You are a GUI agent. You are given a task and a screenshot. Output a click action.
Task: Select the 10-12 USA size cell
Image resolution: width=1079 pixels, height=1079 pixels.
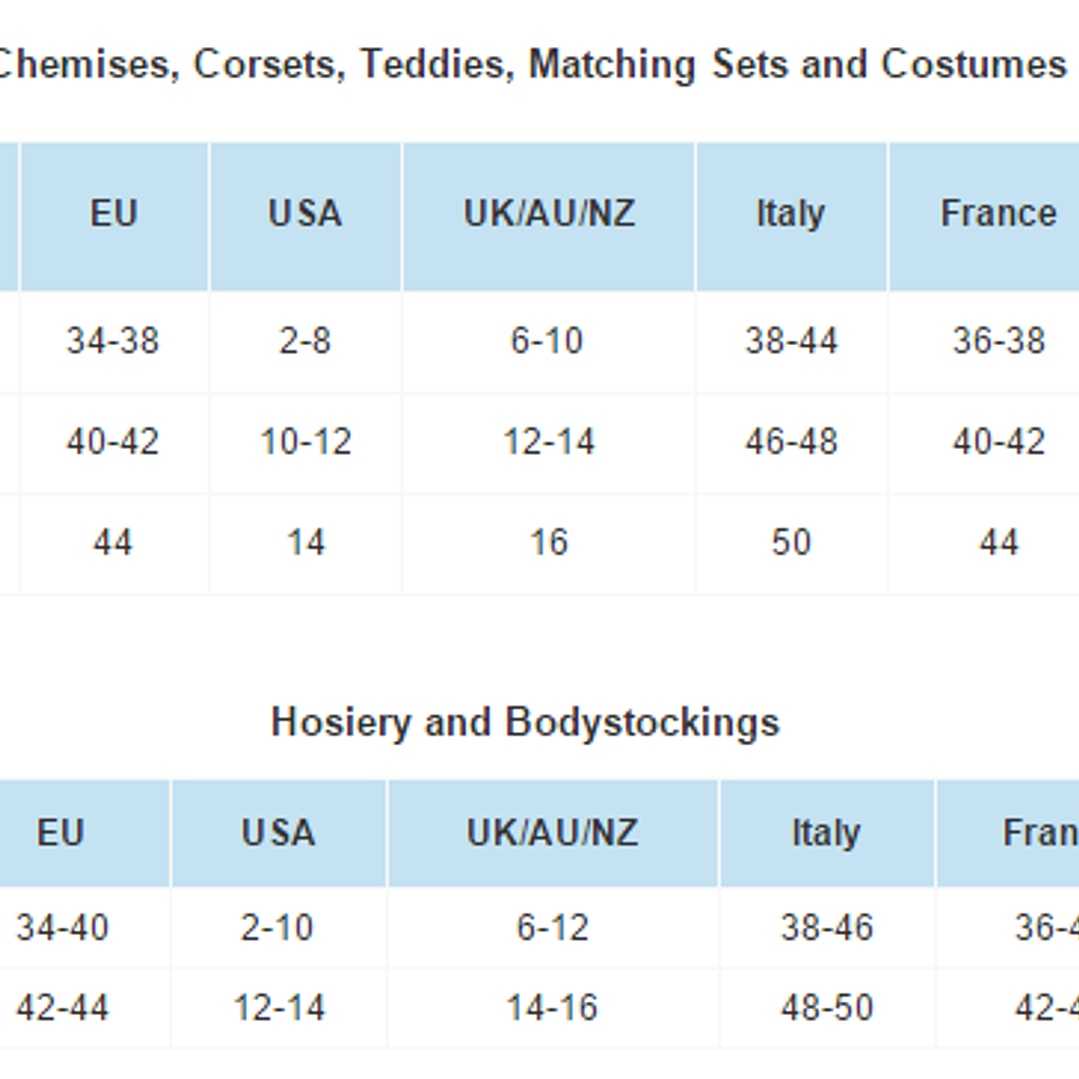pos(305,442)
